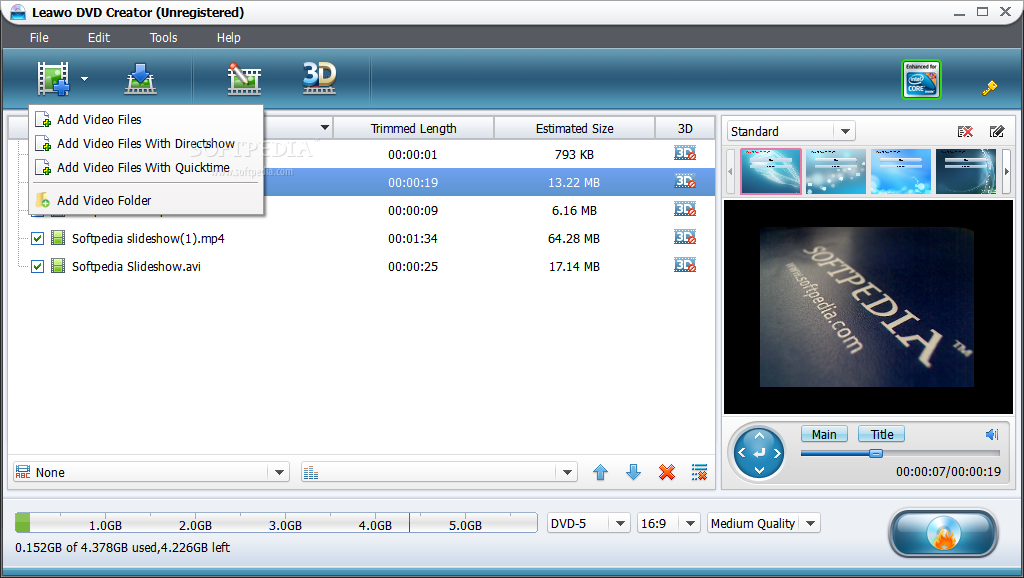
Task: Open the video edit toolbar icon
Action: (x=244, y=78)
